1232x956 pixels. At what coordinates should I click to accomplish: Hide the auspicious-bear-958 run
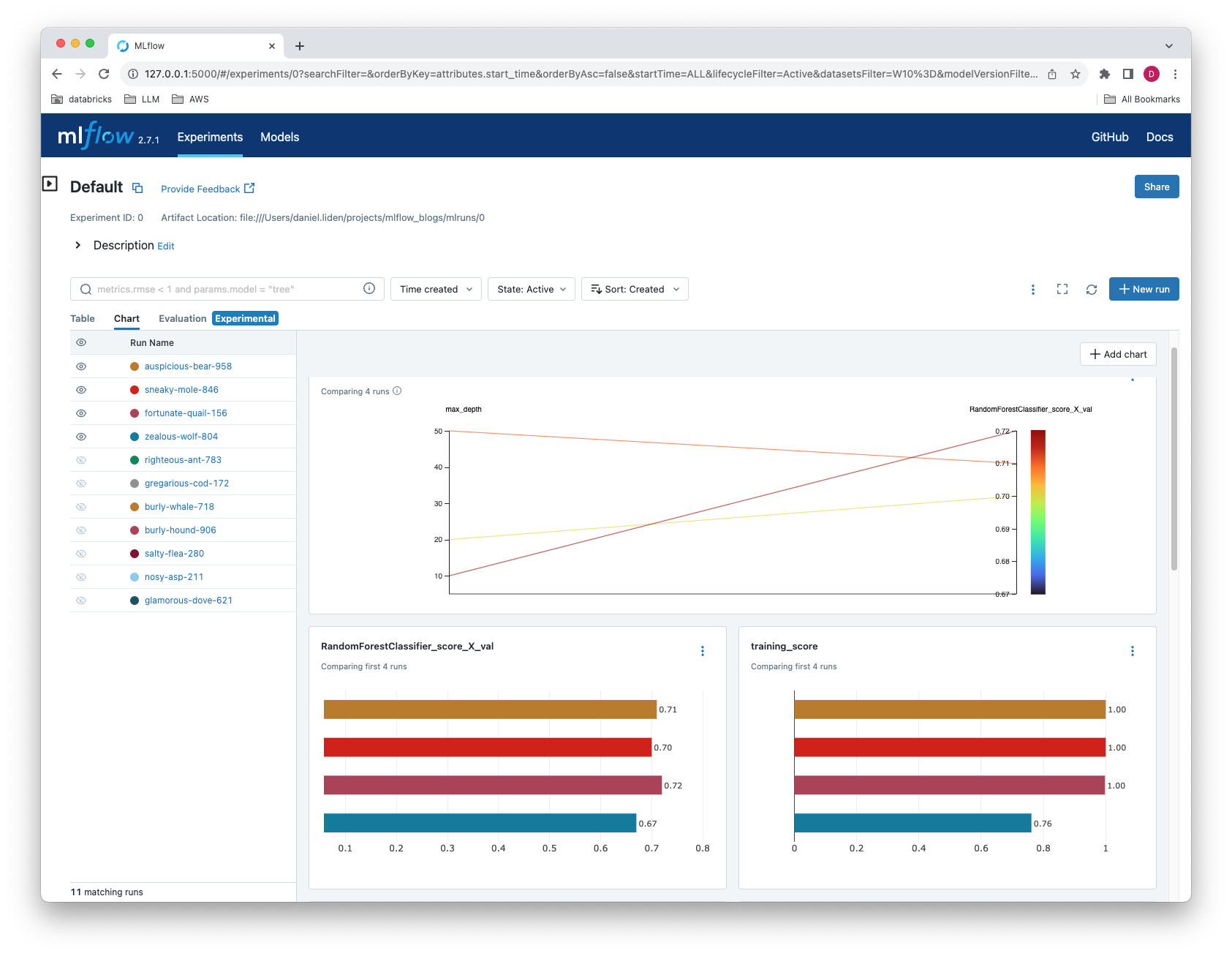(x=81, y=366)
